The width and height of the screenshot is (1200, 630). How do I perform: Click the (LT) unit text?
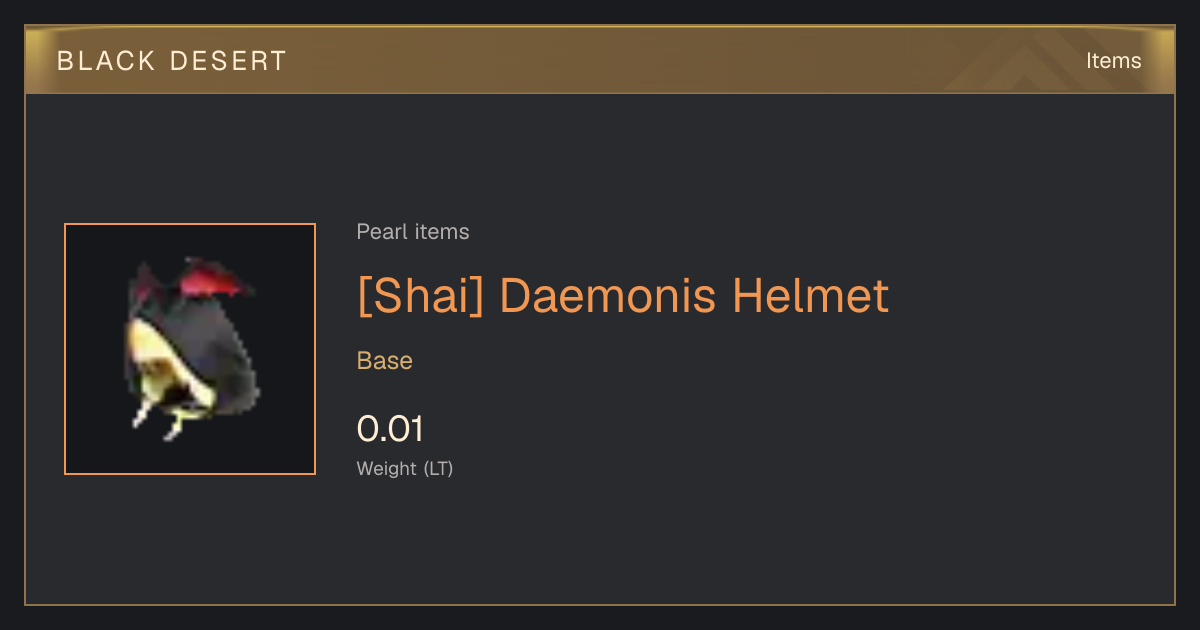[438, 468]
